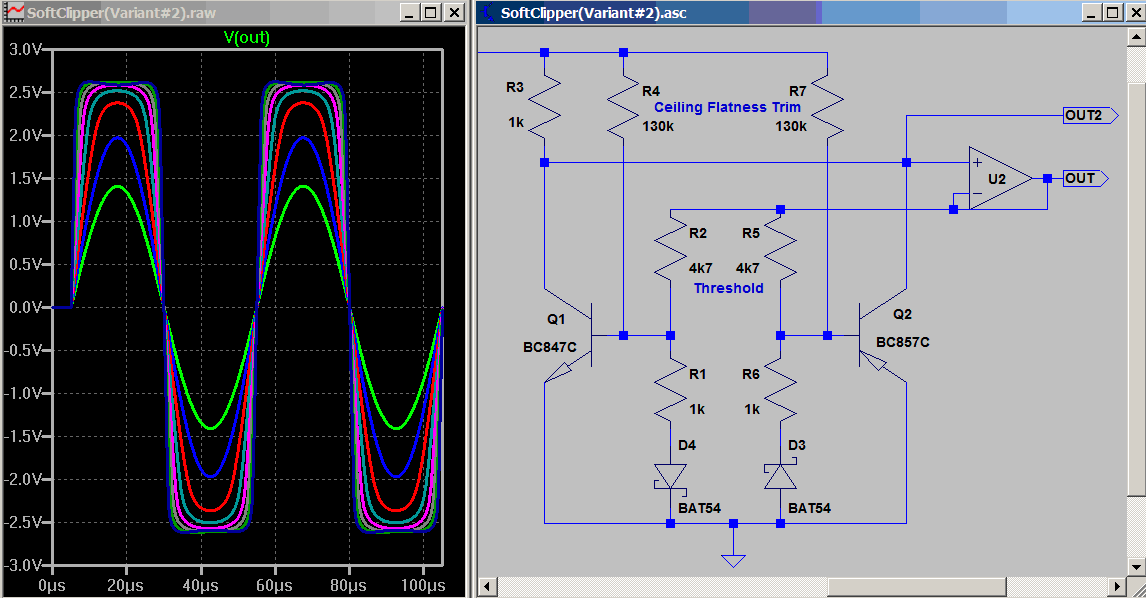Click the 130k value of R7

791,126
